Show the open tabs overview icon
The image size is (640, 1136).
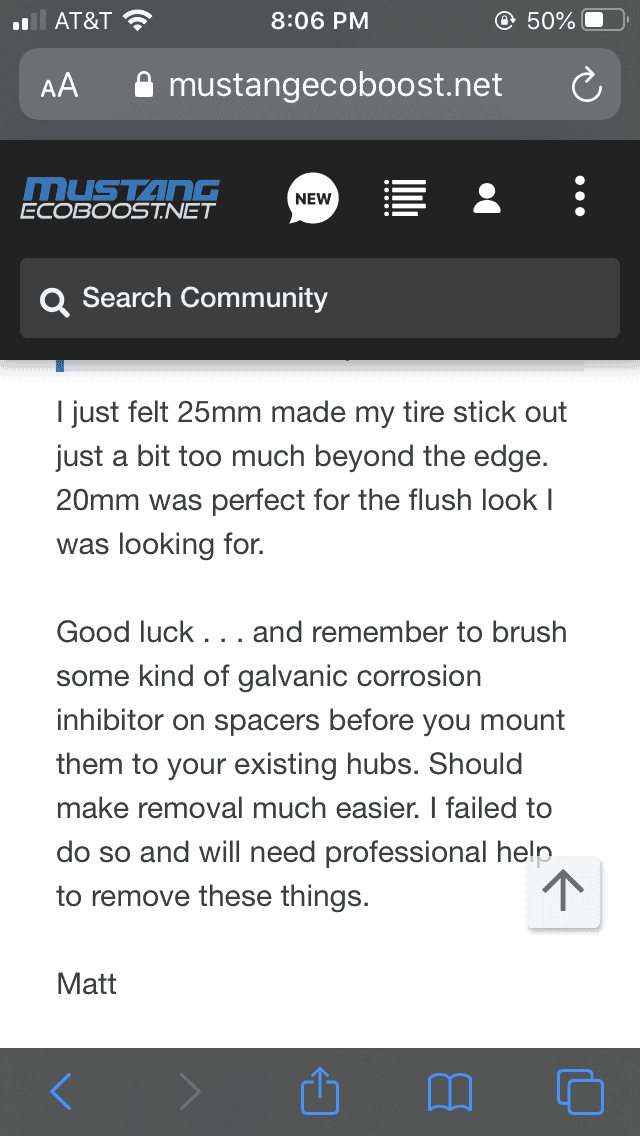(580, 1092)
